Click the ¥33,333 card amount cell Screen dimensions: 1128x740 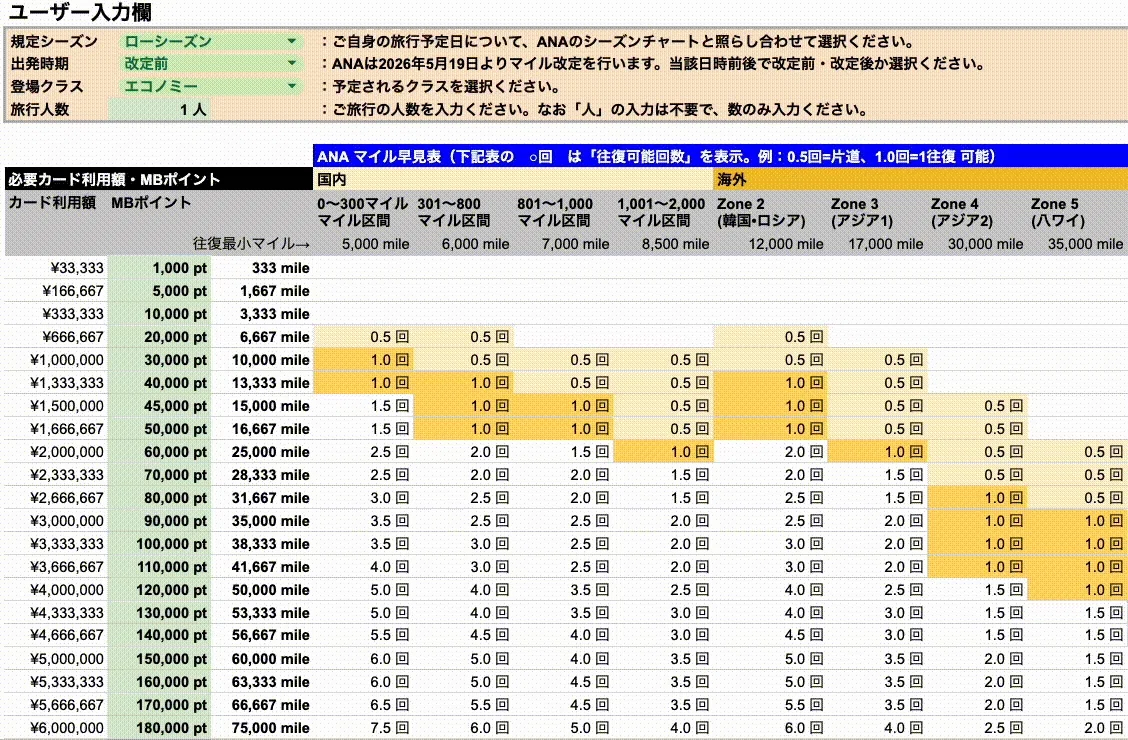[x=57, y=268]
